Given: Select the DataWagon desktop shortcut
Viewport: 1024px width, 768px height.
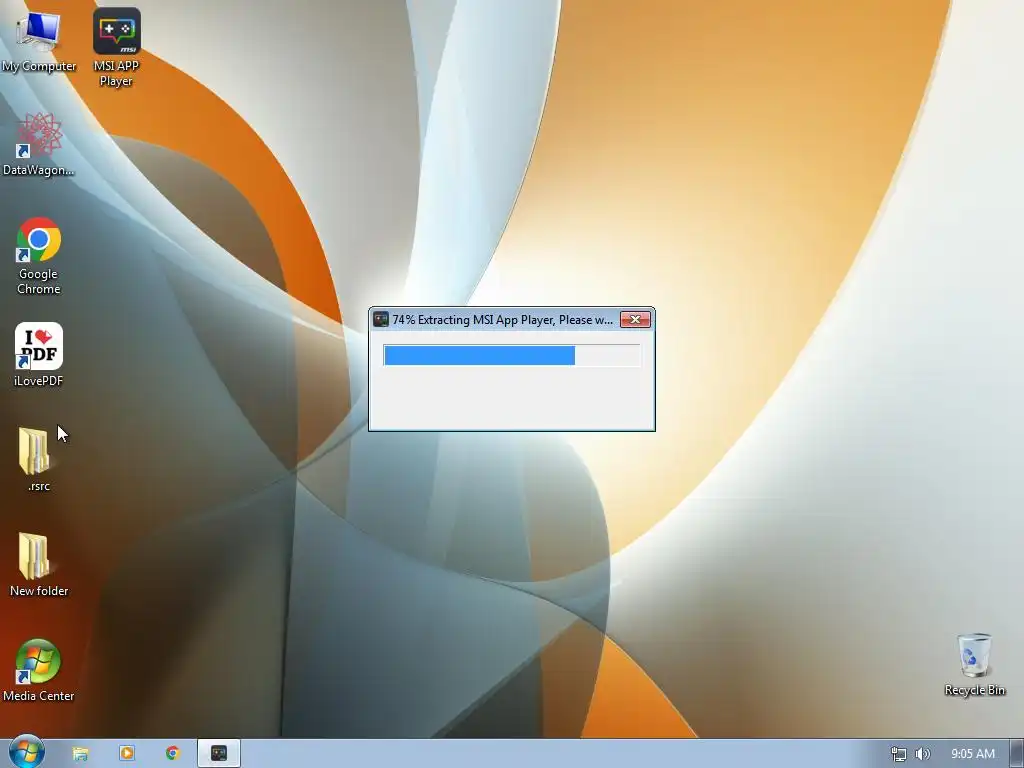Looking at the screenshot, I should [x=39, y=144].
